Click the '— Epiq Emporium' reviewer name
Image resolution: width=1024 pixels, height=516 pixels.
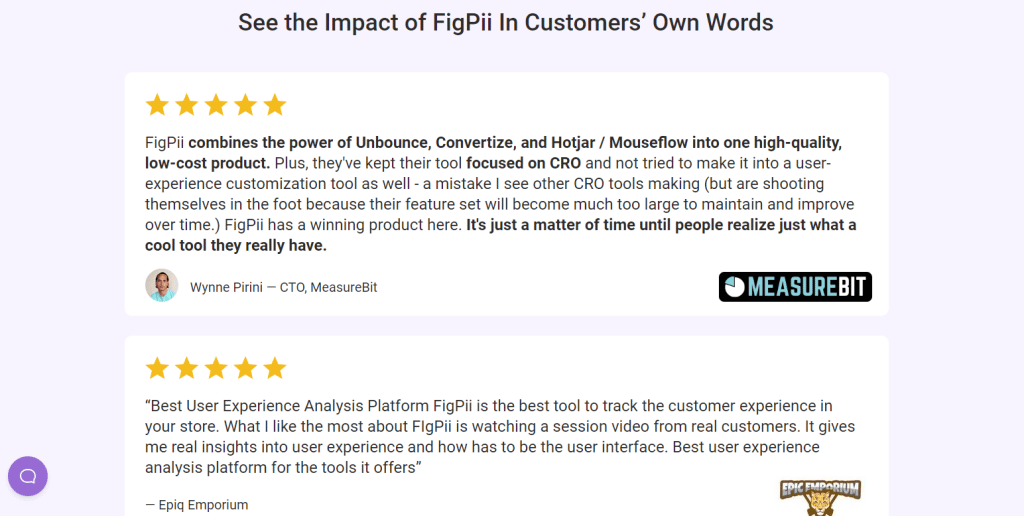pos(196,505)
